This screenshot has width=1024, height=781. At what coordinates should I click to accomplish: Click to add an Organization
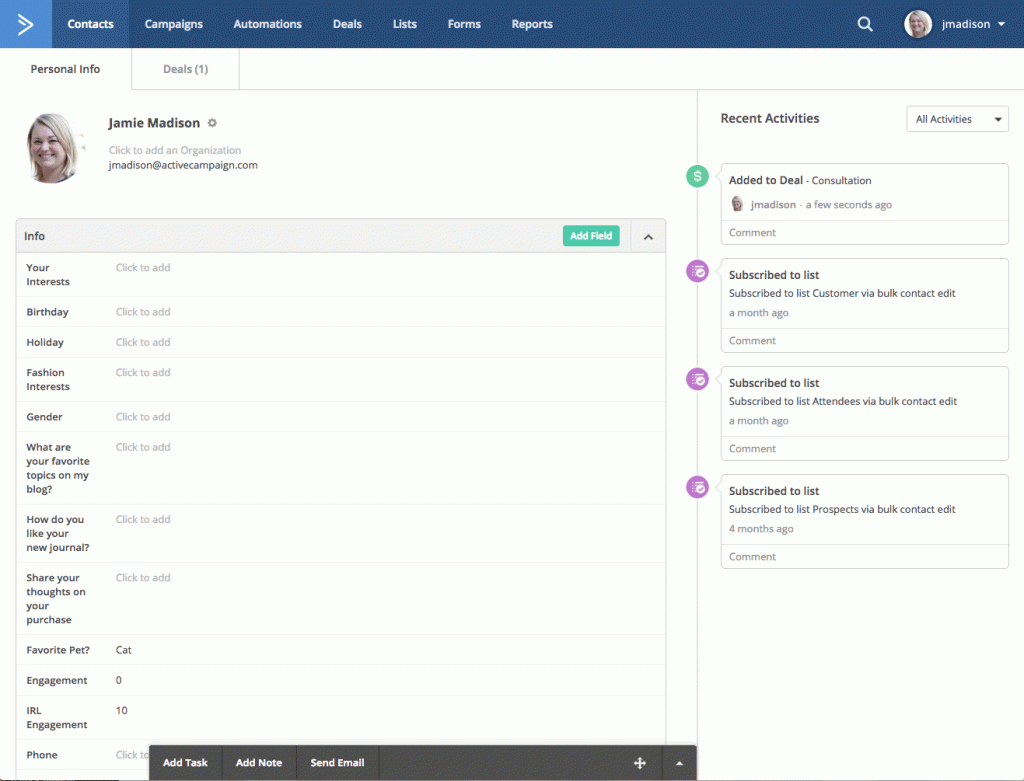(175, 150)
